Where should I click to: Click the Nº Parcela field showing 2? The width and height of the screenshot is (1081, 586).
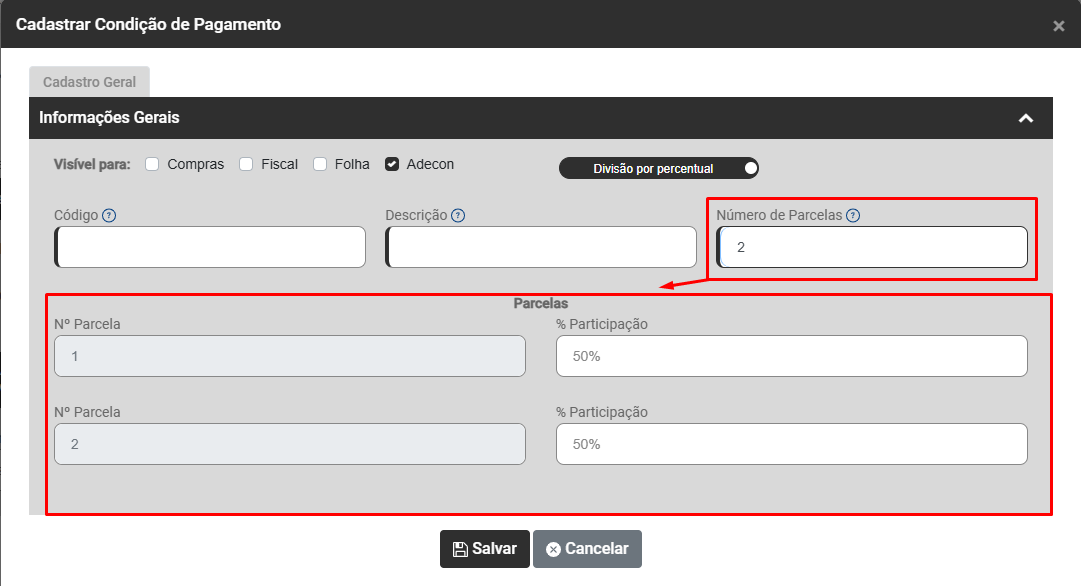coord(290,444)
